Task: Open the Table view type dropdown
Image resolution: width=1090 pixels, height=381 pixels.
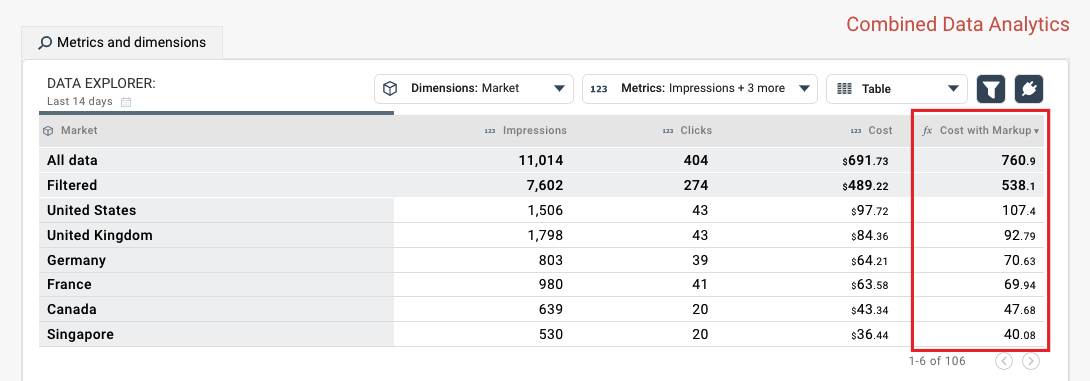Action: coord(897,89)
